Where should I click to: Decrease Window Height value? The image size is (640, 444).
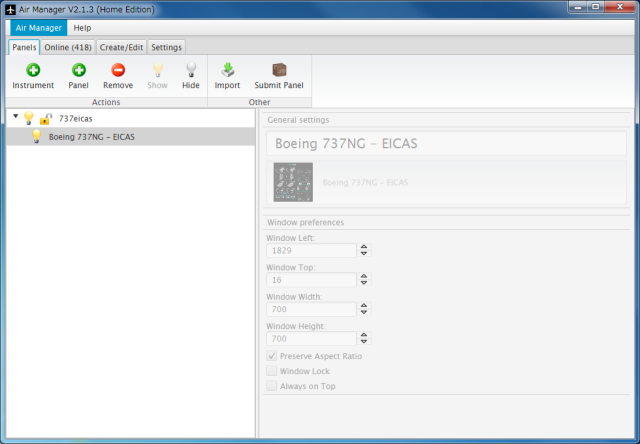point(364,342)
